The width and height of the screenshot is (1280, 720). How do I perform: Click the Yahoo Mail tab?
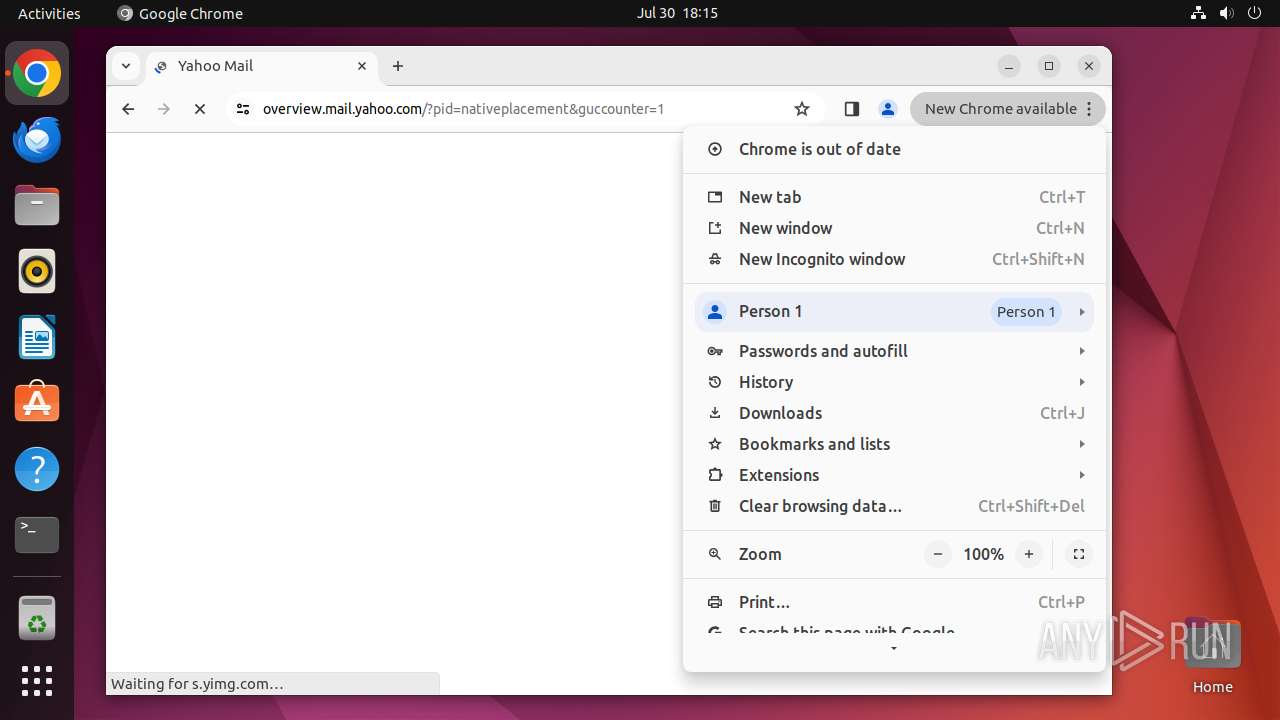click(x=262, y=66)
